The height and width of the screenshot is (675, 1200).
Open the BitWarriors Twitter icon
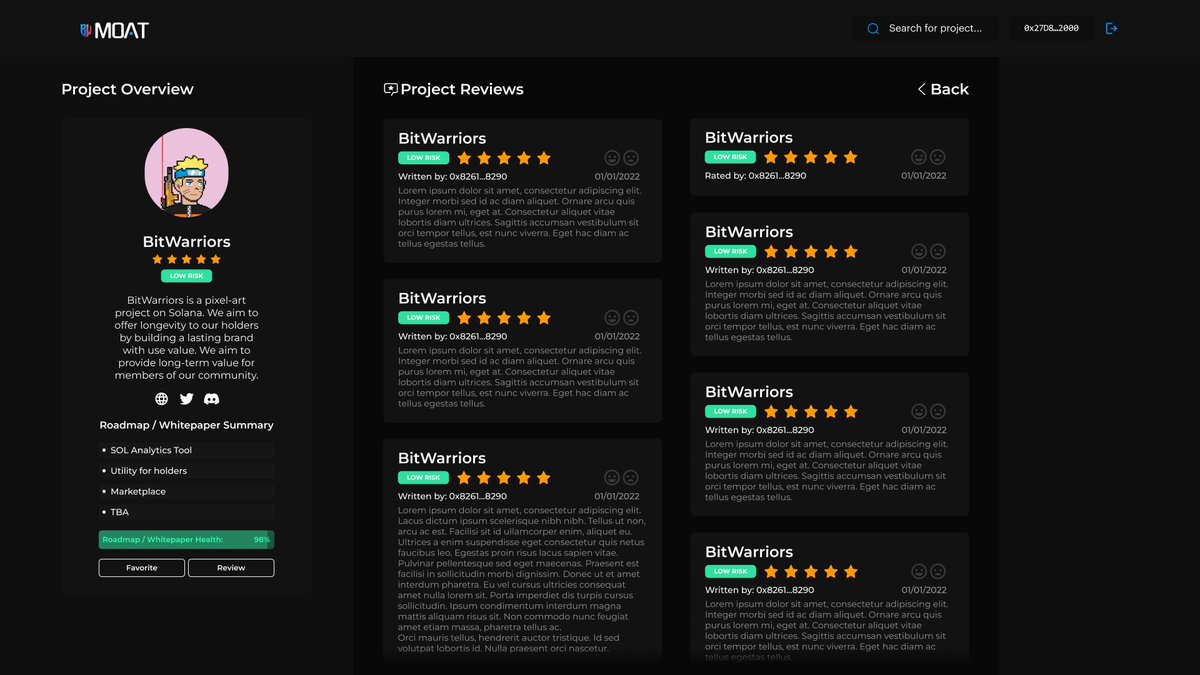(x=186, y=399)
